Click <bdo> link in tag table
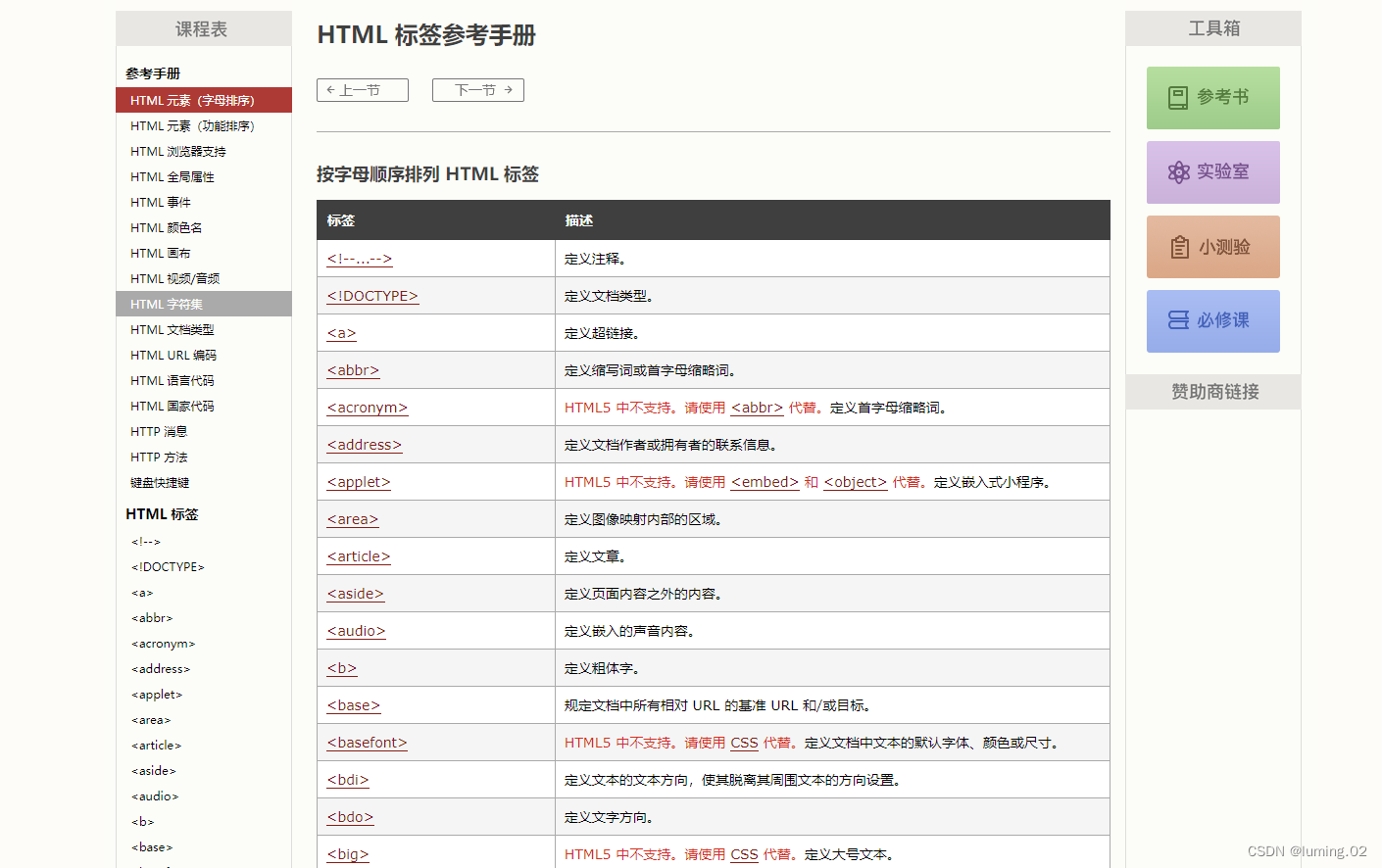 point(351,817)
